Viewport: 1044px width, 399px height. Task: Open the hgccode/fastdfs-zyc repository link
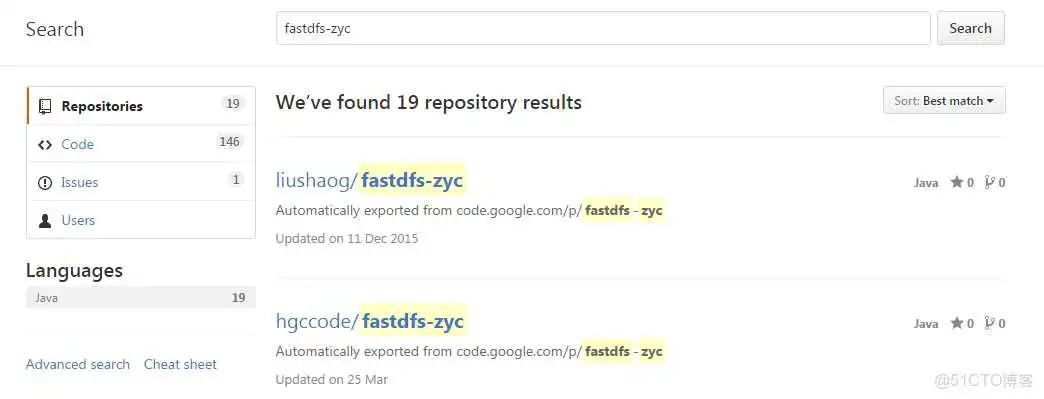click(370, 321)
